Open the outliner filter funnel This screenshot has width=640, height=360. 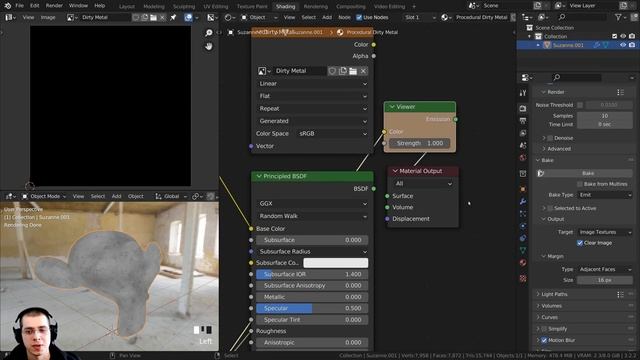pos(618,17)
